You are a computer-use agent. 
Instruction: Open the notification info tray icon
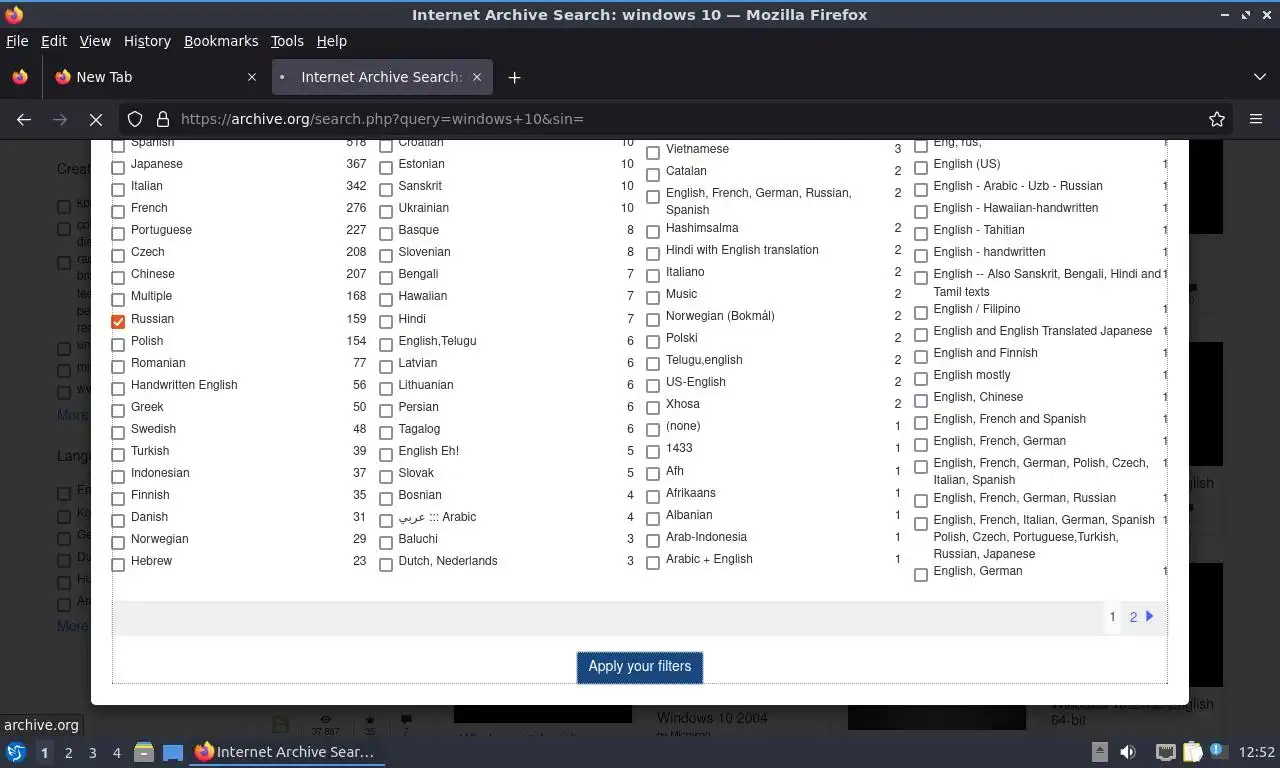click(1218, 750)
